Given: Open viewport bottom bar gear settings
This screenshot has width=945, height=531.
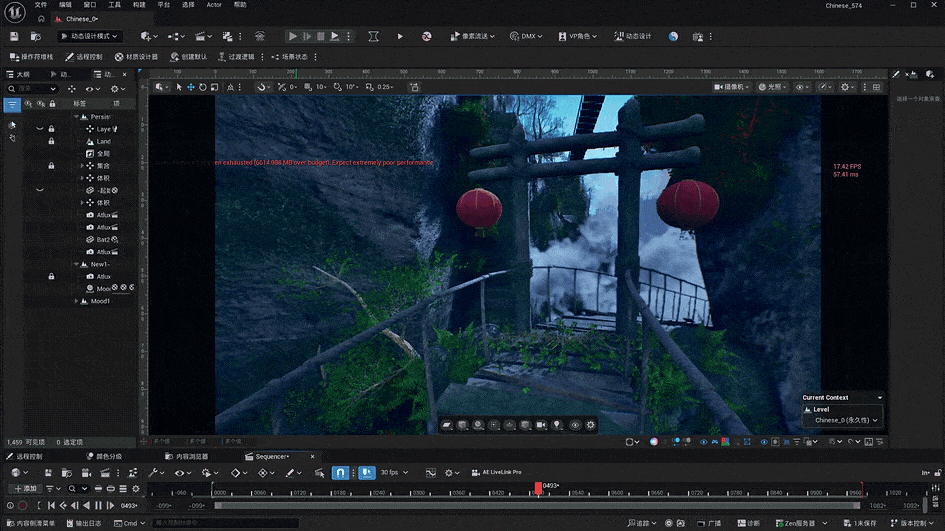Looking at the screenshot, I should tap(591, 425).
